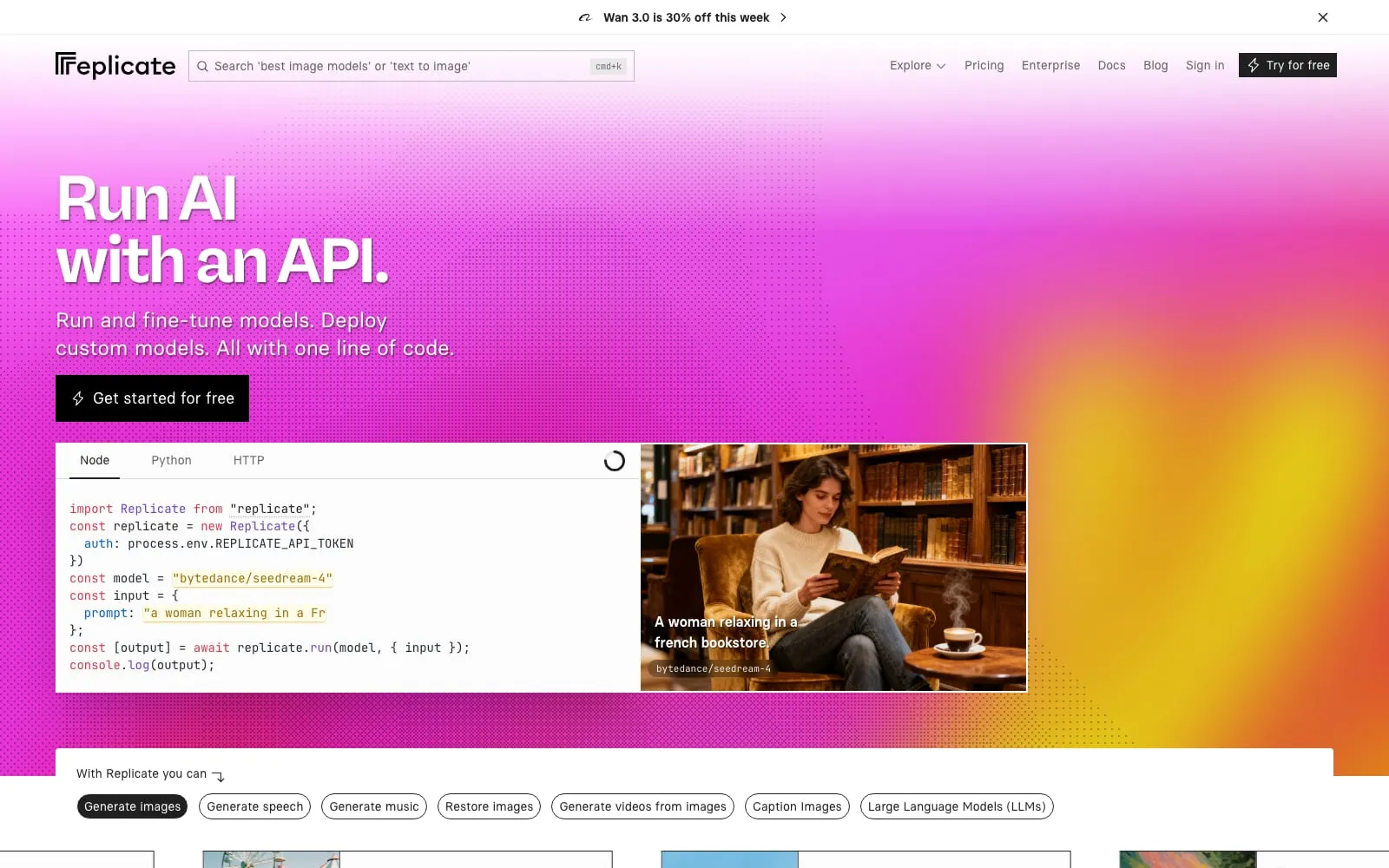Switch to the Python code tab
Screen dimensions: 1389x868
[x=171, y=461]
